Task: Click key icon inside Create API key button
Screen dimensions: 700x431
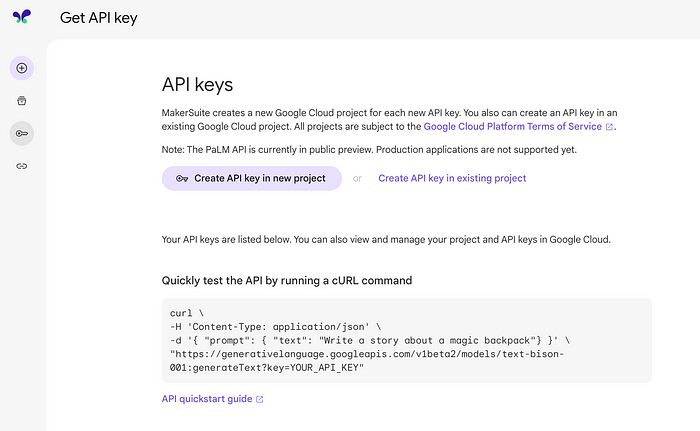Action: (182, 178)
